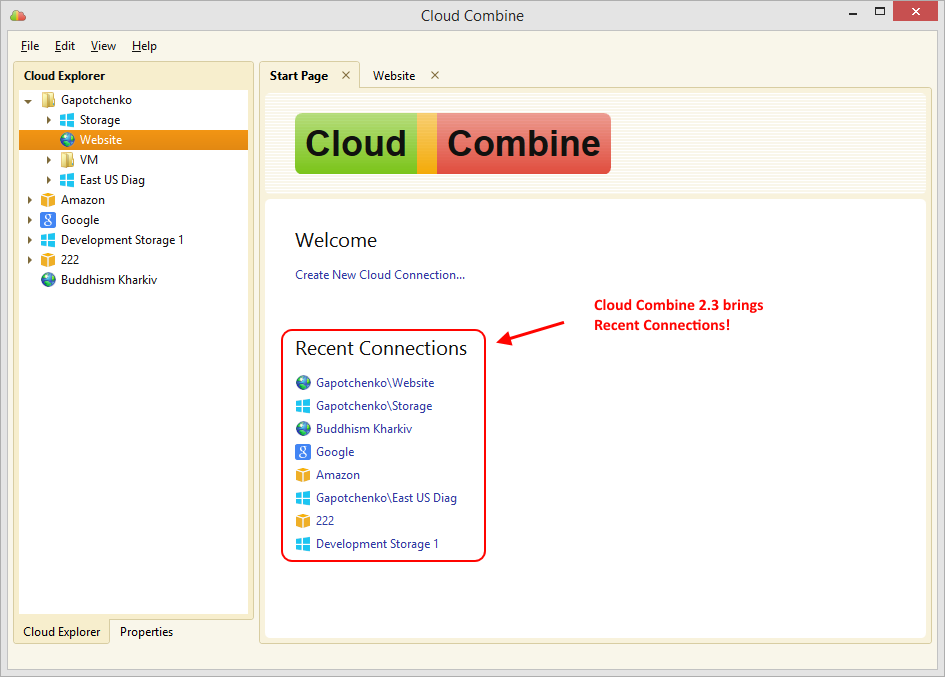
Task: Select VM under Gapotchenko
Action: [x=89, y=160]
